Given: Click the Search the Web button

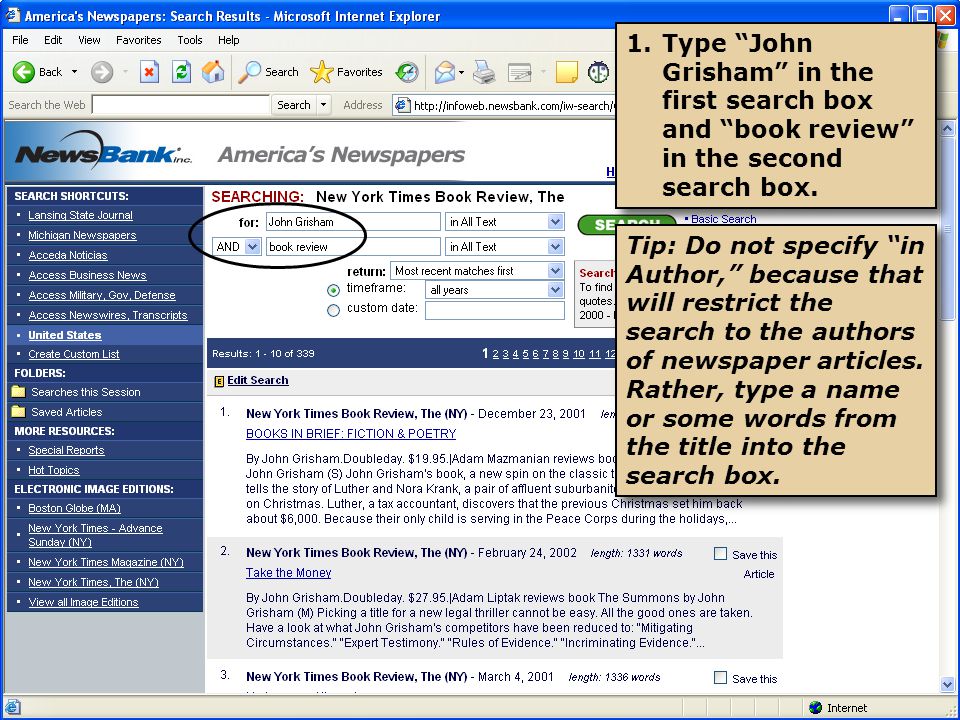Looking at the screenshot, I should pyautogui.click(x=293, y=105).
